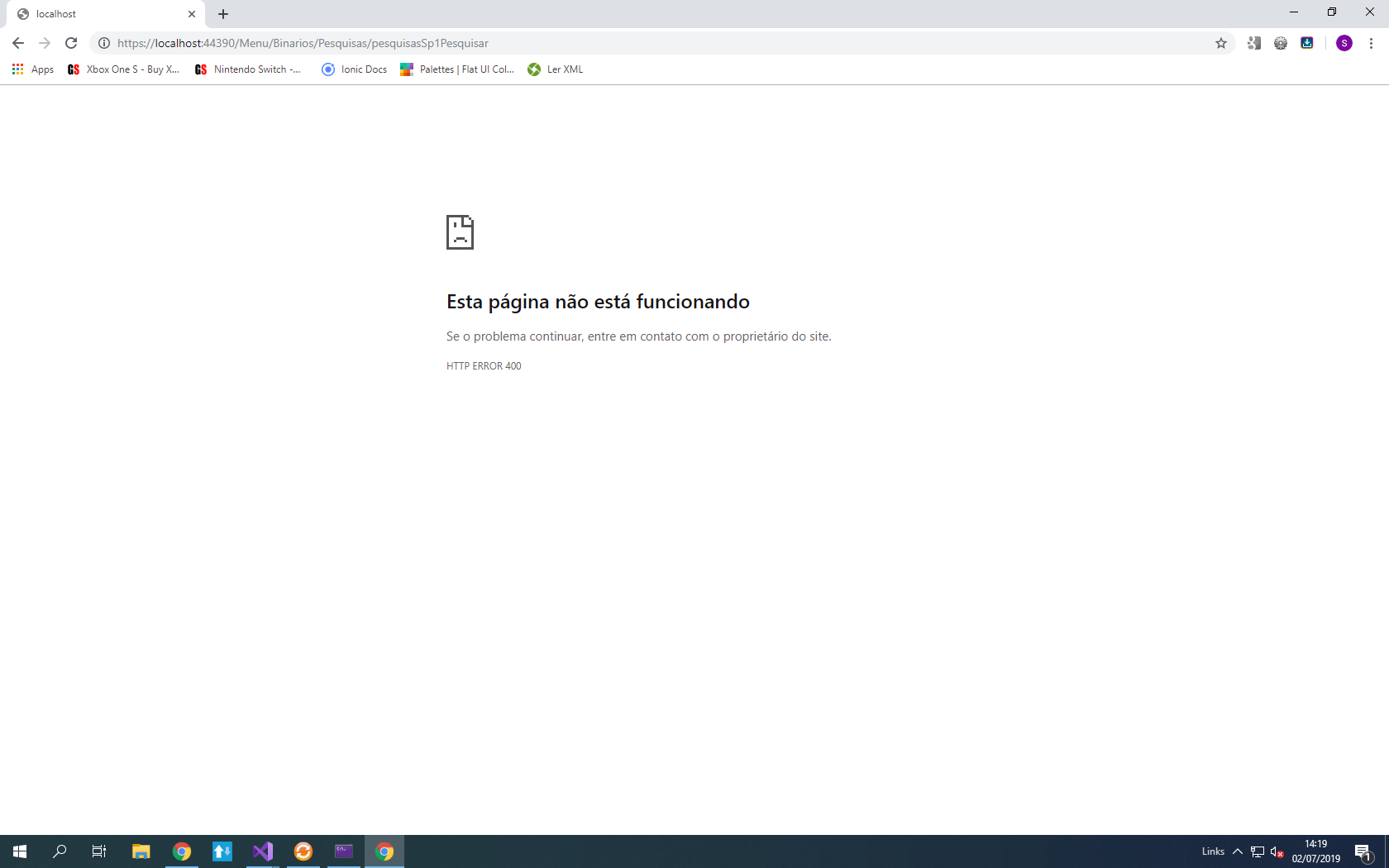Open the Apps bookmark shortcut
1389x868 pixels.
33,69
